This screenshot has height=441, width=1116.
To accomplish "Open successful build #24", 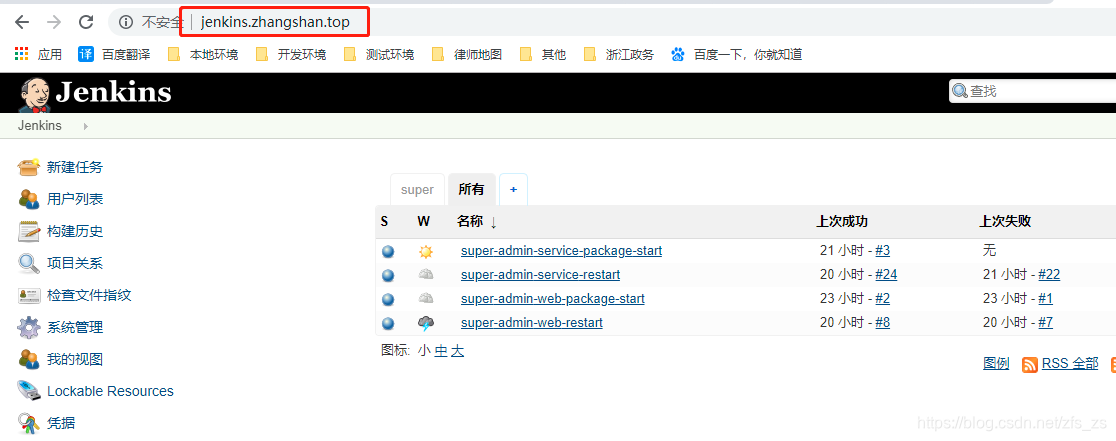I will point(886,275).
